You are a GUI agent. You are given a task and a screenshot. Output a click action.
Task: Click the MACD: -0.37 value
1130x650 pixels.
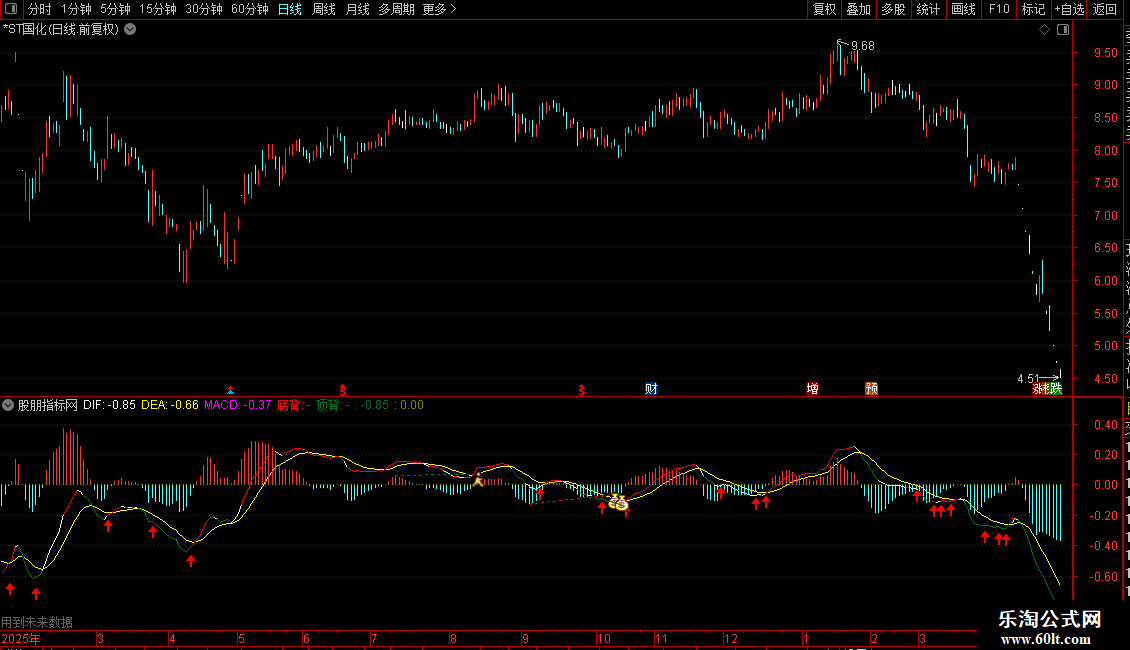[x=237, y=405]
